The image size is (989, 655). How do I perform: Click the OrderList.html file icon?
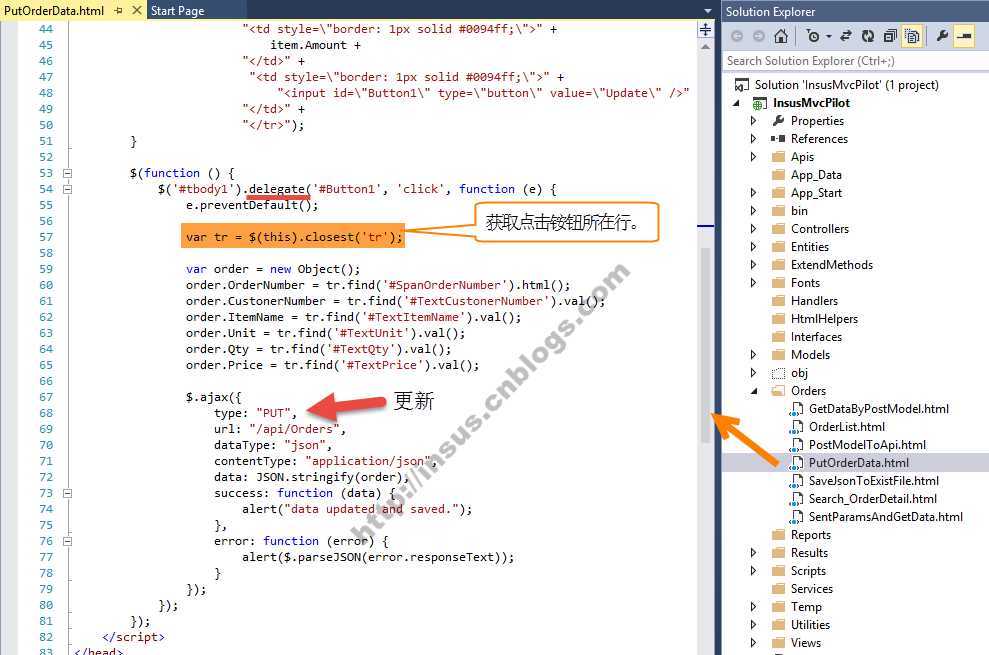pyautogui.click(x=797, y=427)
